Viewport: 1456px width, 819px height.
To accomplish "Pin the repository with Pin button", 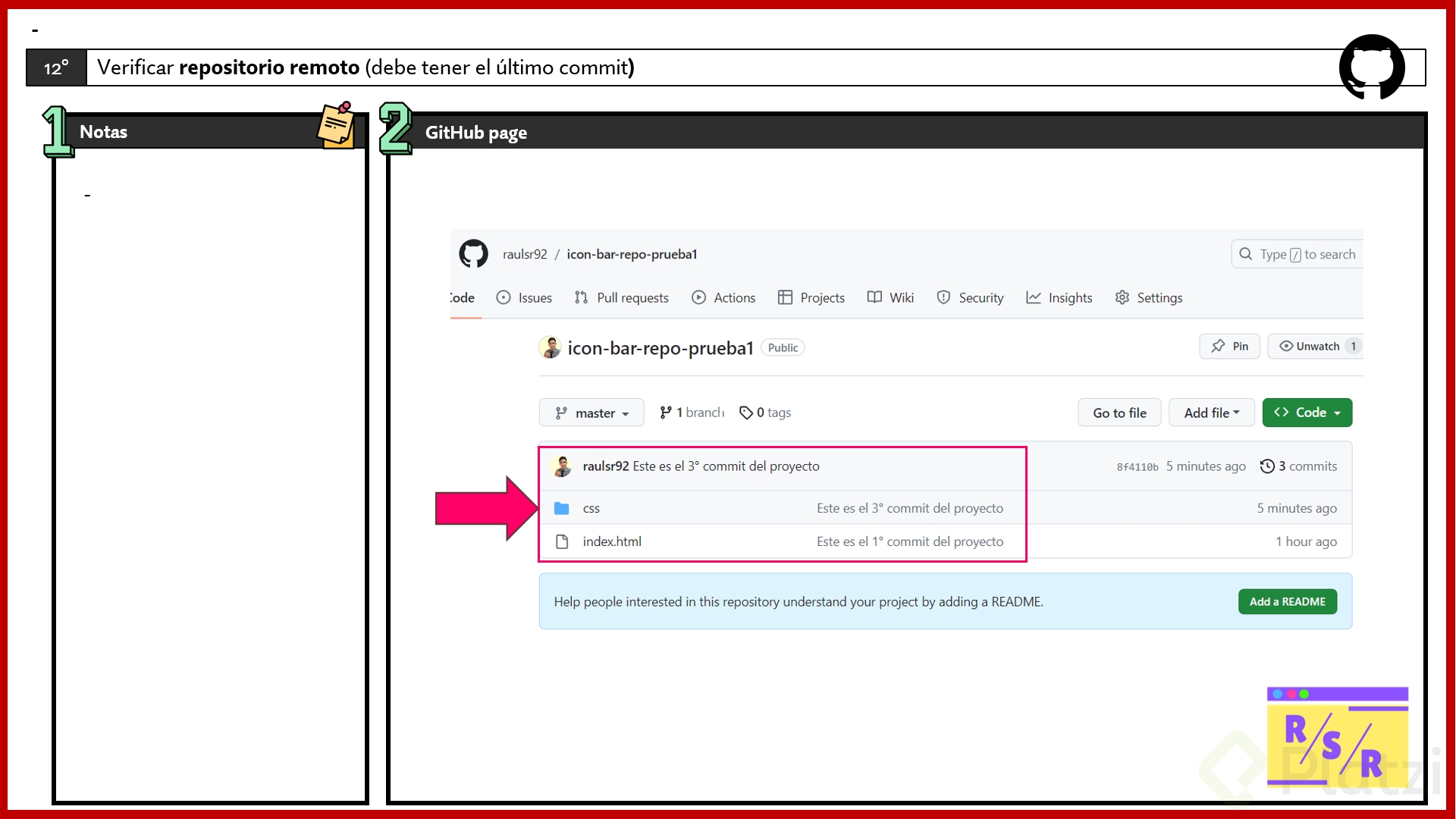I will click(x=1229, y=346).
